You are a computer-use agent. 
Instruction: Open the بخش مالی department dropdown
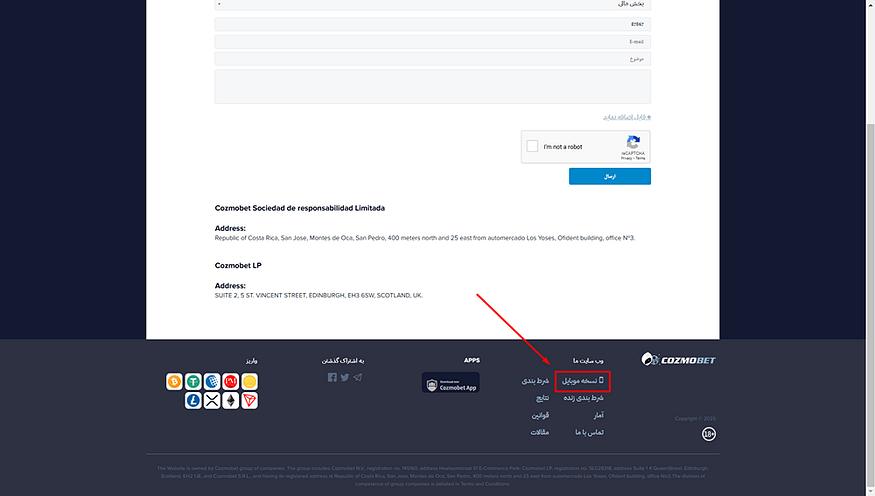point(432,4)
